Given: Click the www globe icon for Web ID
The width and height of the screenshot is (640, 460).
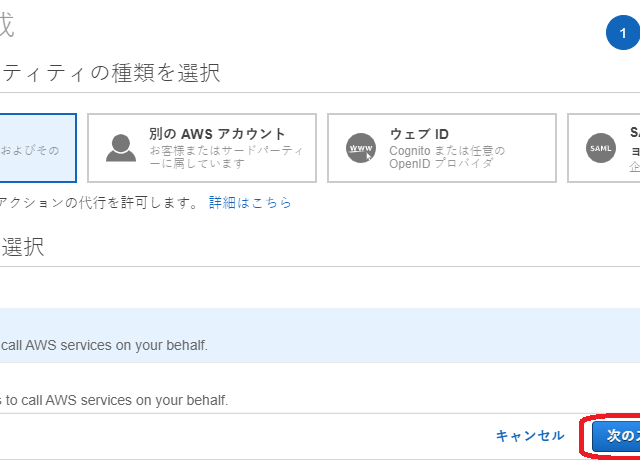Looking at the screenshot, I should point(359,148).
